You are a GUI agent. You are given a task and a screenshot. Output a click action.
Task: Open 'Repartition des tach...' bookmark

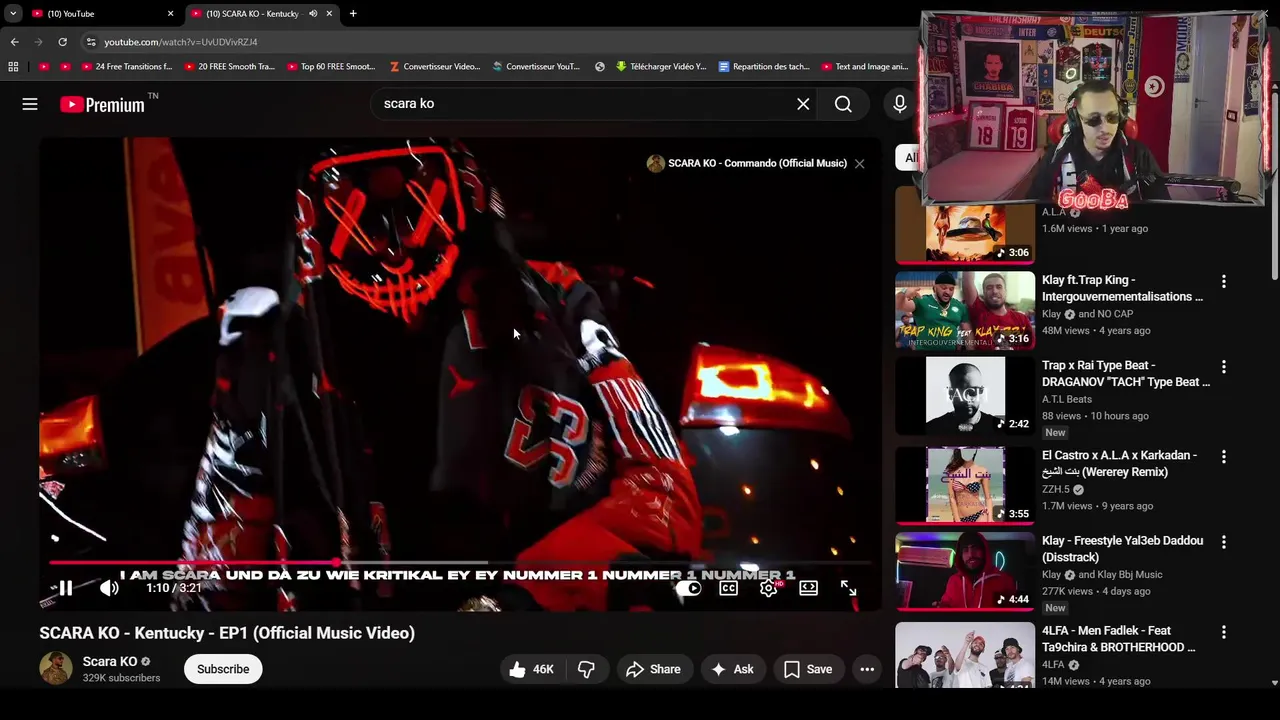764,67
